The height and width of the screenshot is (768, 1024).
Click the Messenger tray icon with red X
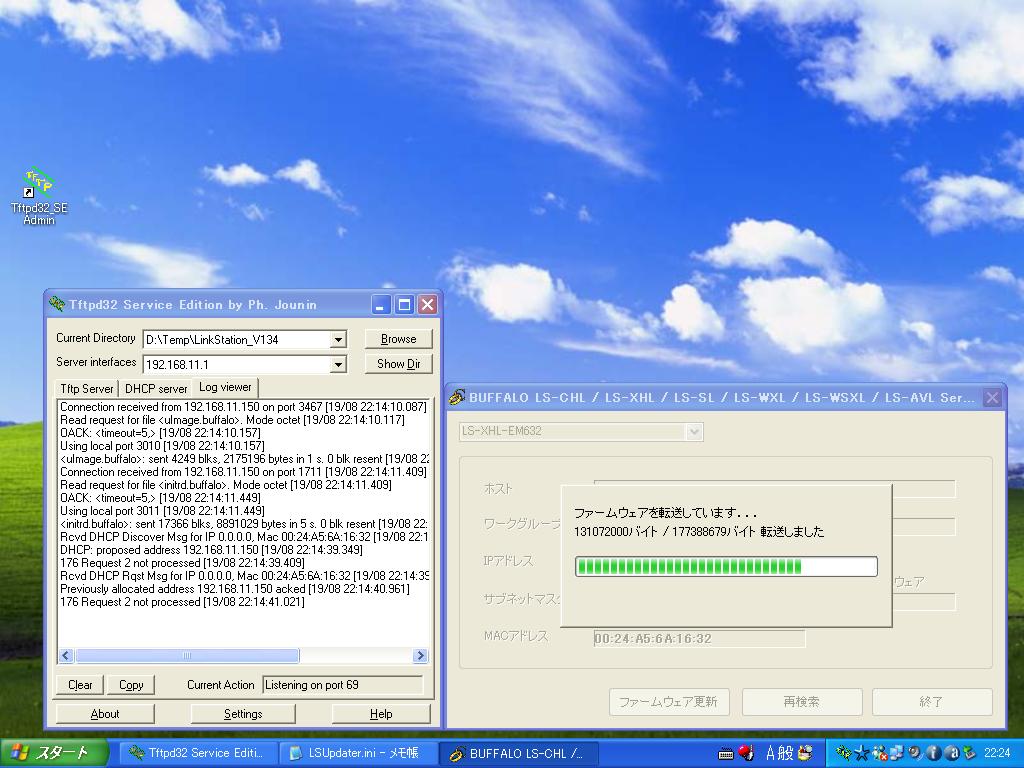click(879, 753)
